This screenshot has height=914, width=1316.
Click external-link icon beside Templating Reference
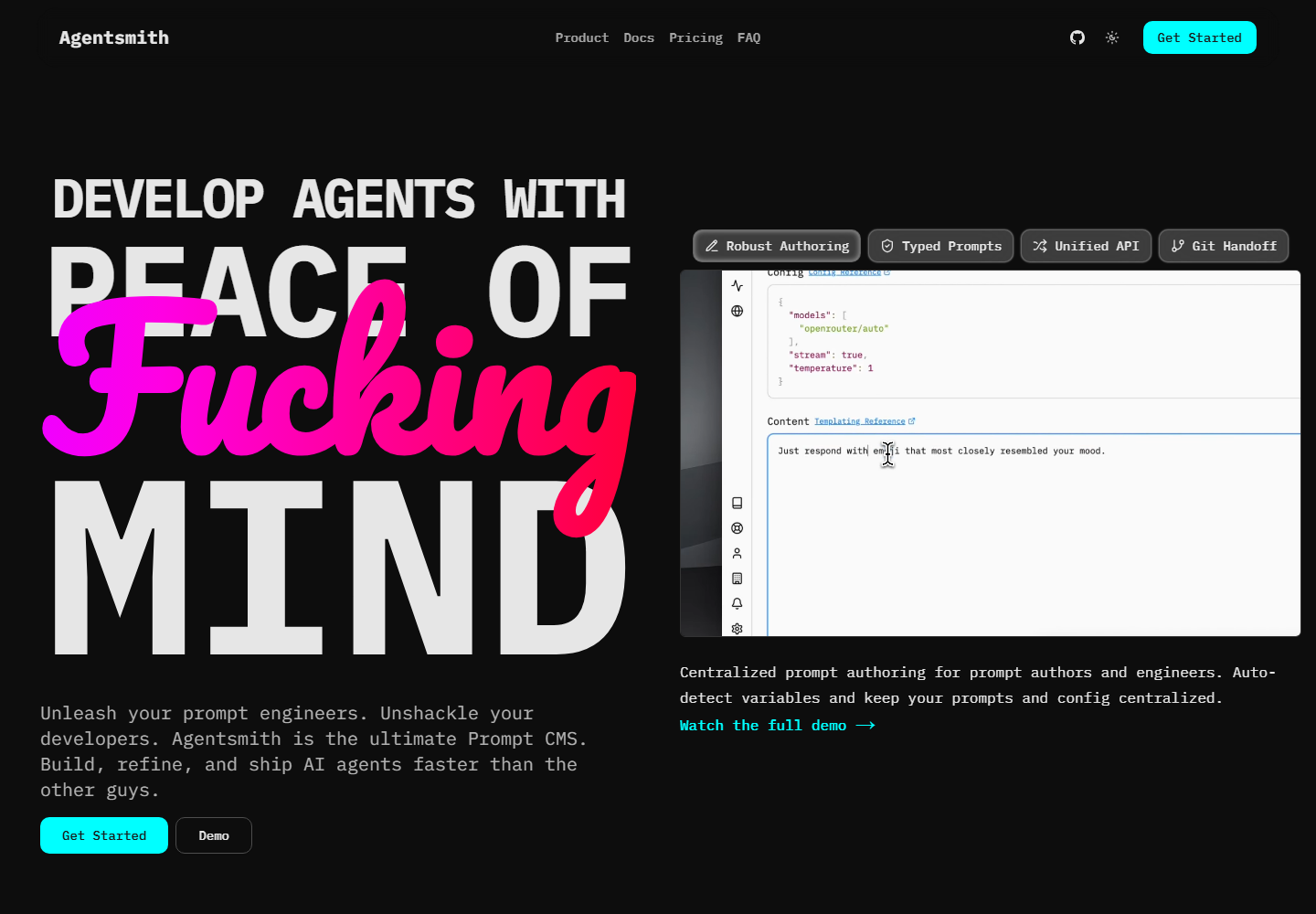coord(912,421)
